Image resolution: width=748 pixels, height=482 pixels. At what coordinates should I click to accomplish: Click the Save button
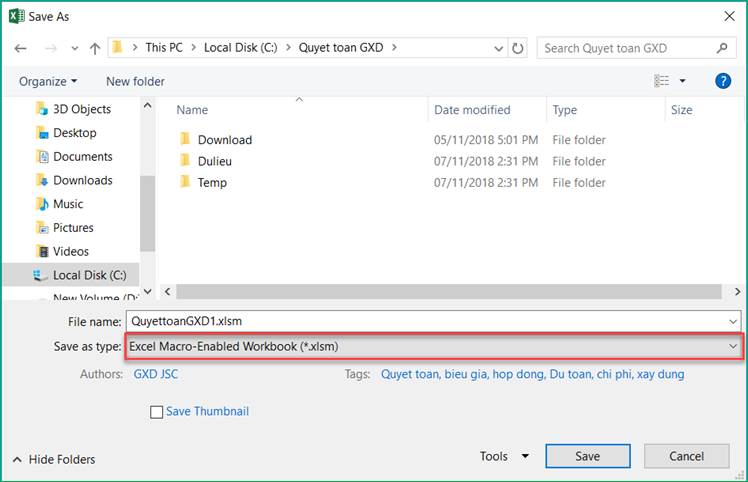pos(587,456)
